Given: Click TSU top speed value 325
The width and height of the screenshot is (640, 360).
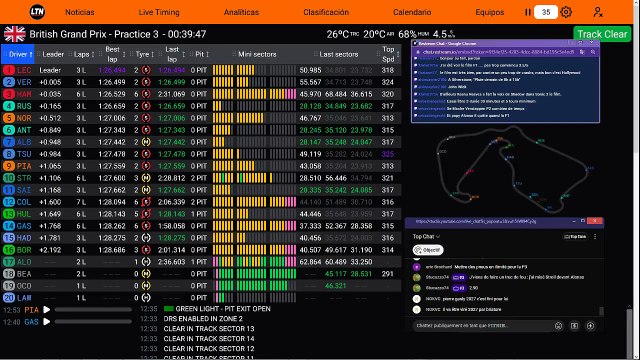Looking at the screenshot, I should (x=387, y=154).
